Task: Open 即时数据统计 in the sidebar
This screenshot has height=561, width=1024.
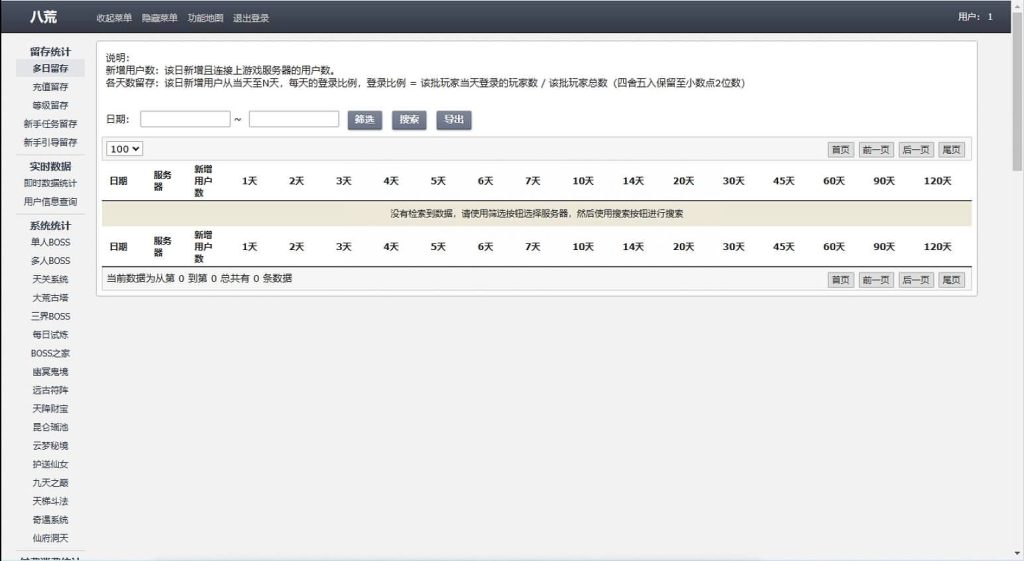Action: (50, 183)
